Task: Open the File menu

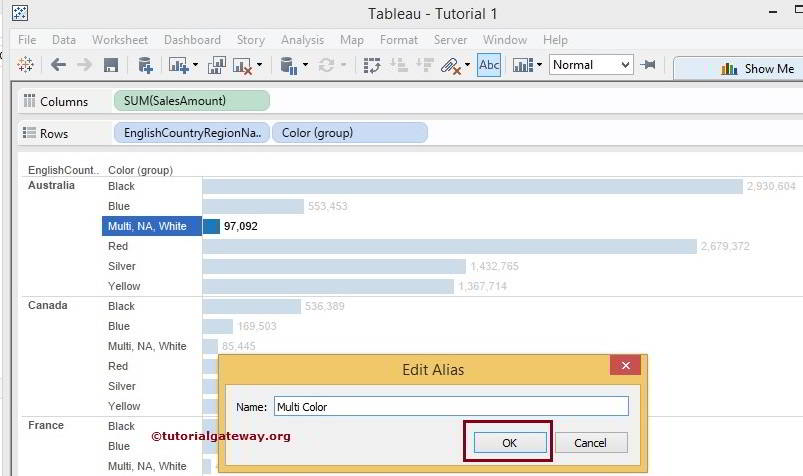Action: [x=27, y=39]
